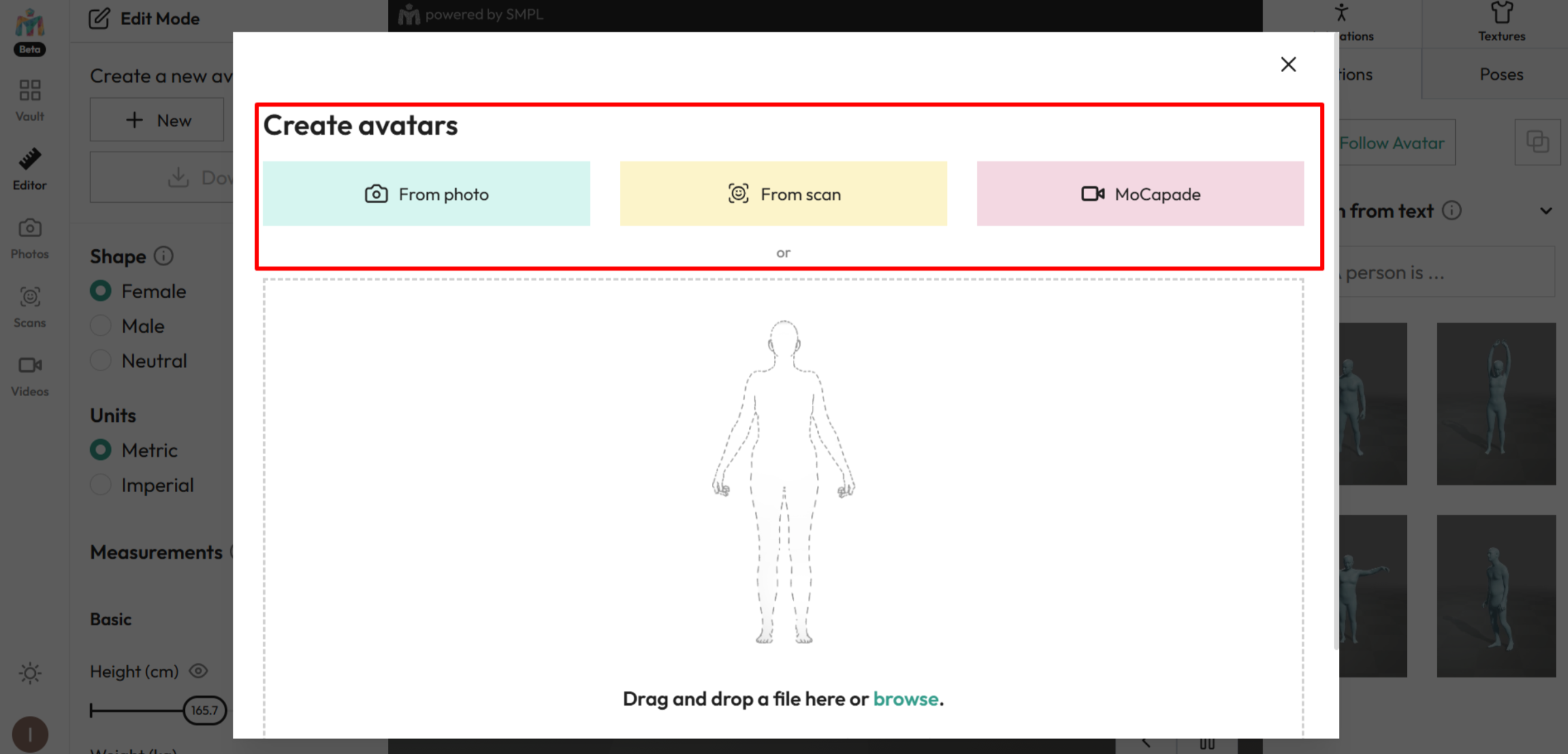Viewport: 1568px width, 754px height.
Task: Close the Create avatars dialog
Action: [1288, 64]
